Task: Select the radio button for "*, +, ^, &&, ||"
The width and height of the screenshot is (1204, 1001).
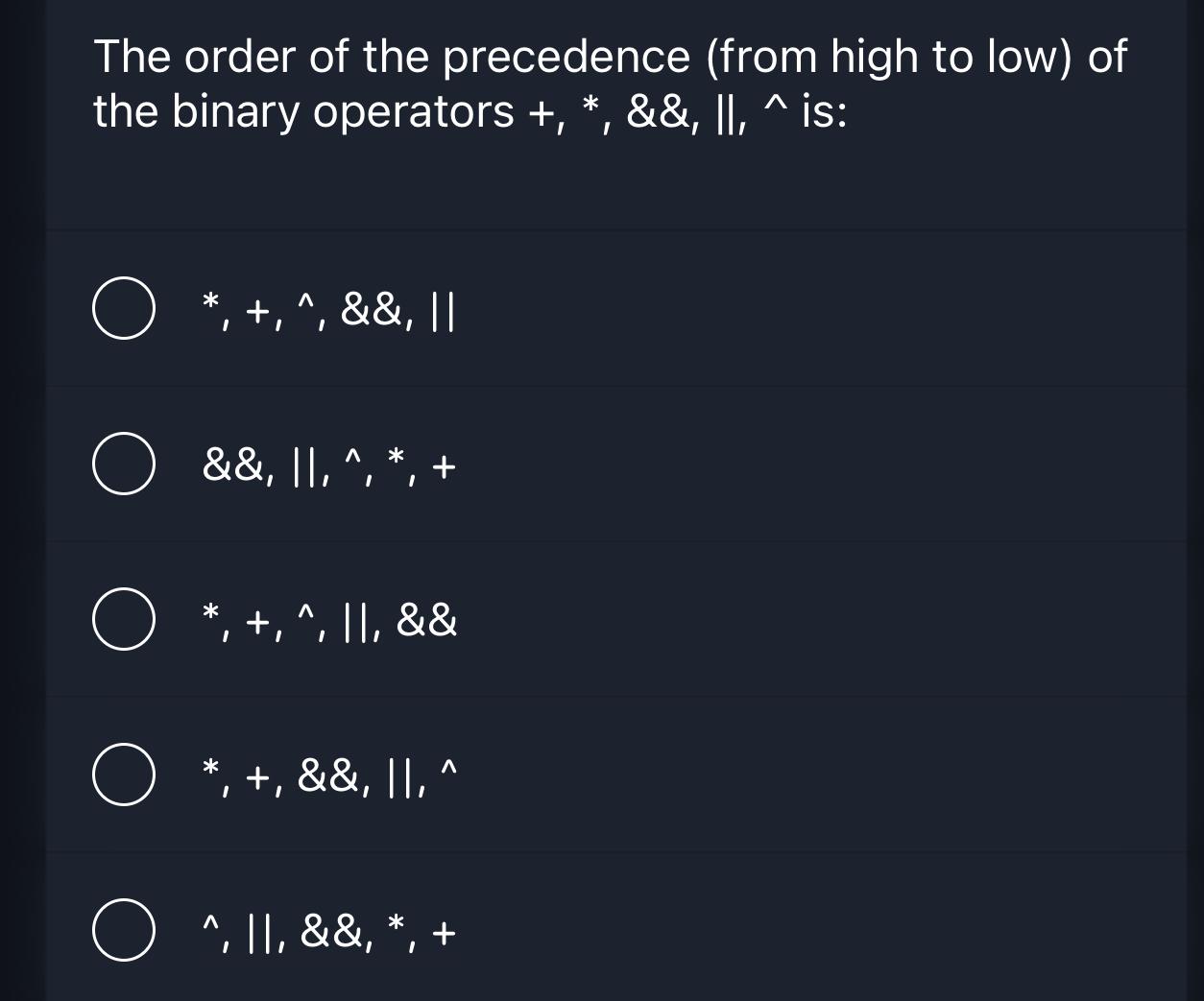Action: (x=124, y=308)
